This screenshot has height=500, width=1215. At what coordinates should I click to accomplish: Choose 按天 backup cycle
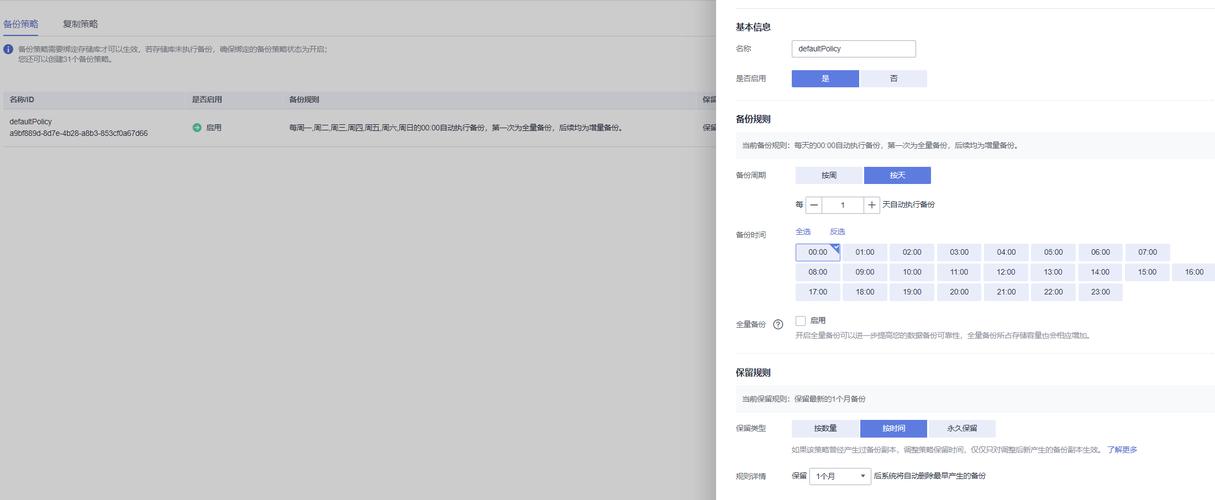coord(897,175)
